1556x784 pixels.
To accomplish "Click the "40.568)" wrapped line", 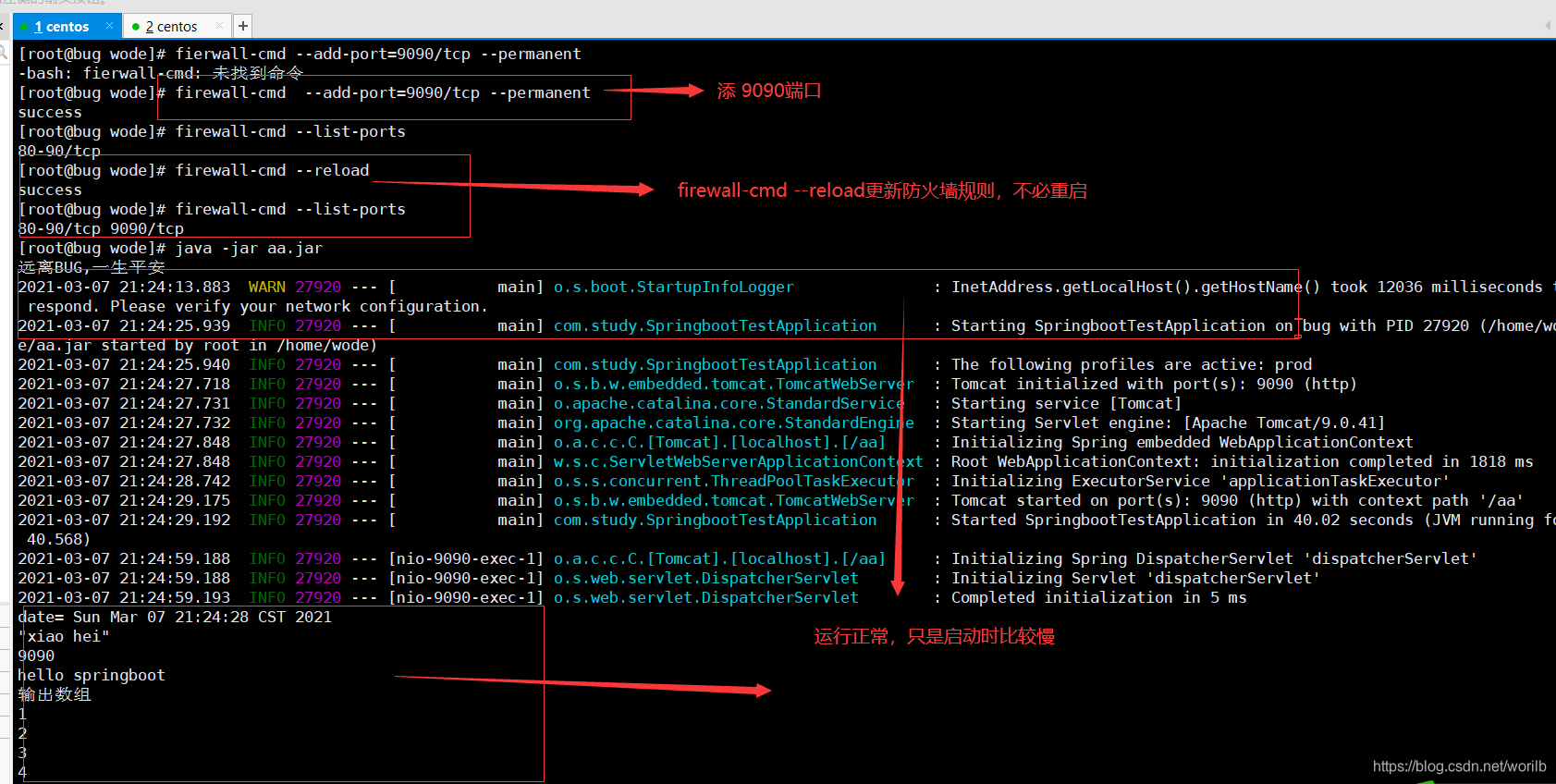I will tap(59, 539).
